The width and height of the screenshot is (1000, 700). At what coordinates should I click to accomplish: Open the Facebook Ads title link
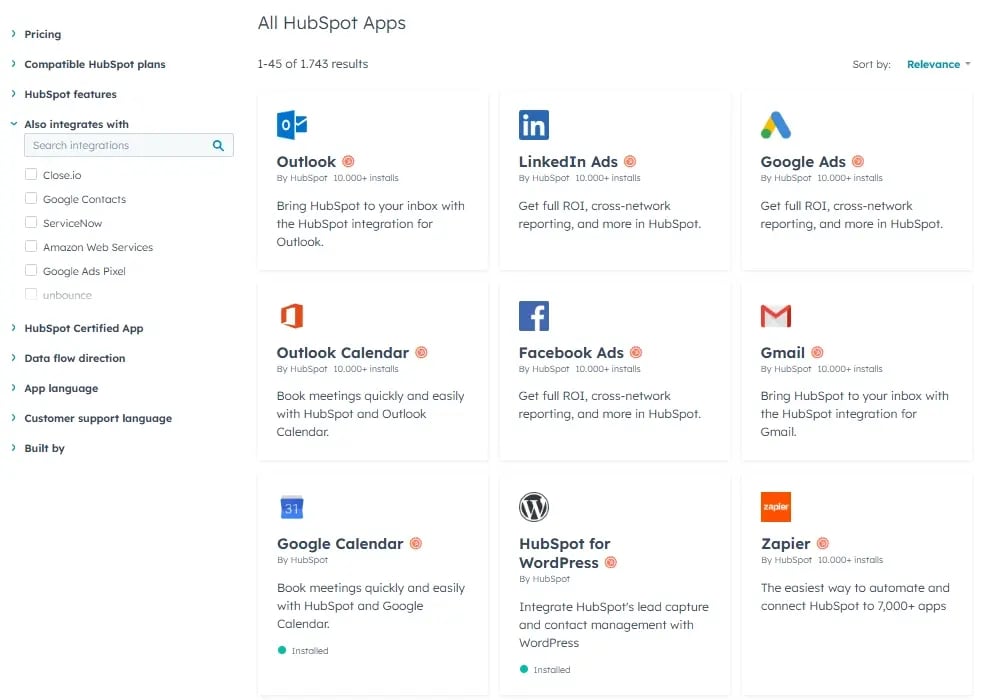(571, 353)
